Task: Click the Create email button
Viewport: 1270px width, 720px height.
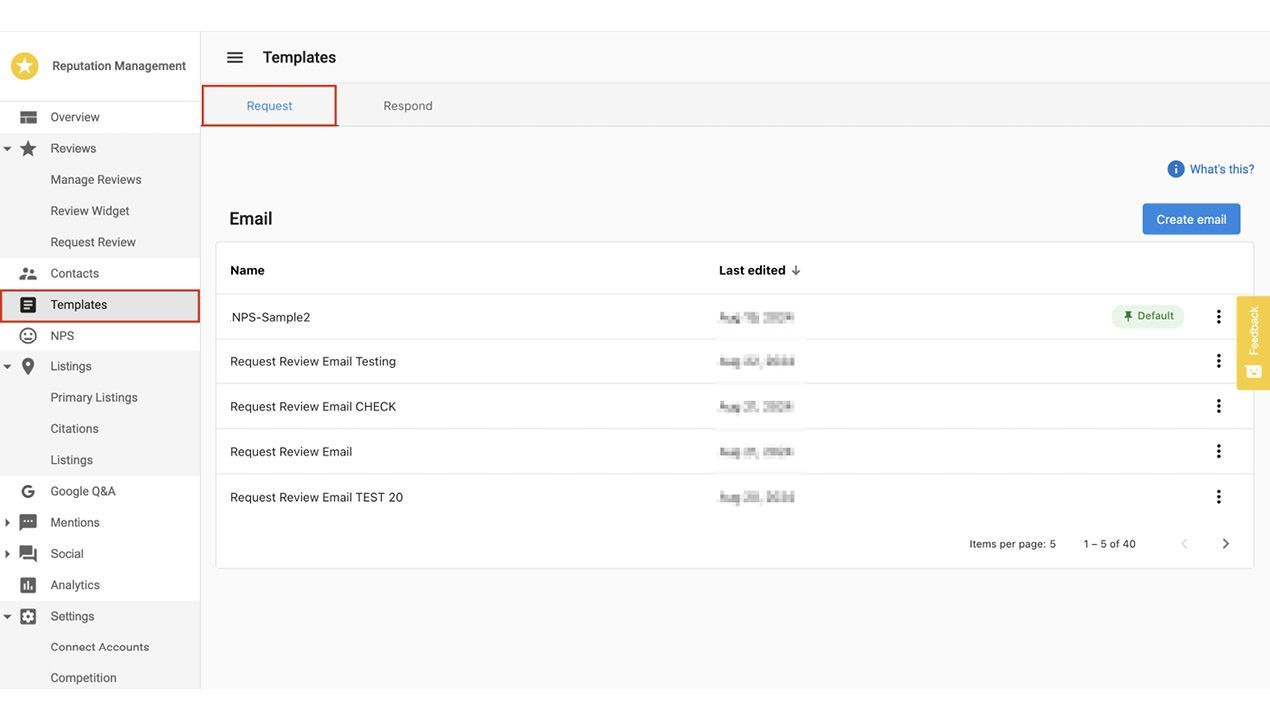Action: tap(1191, 219)
